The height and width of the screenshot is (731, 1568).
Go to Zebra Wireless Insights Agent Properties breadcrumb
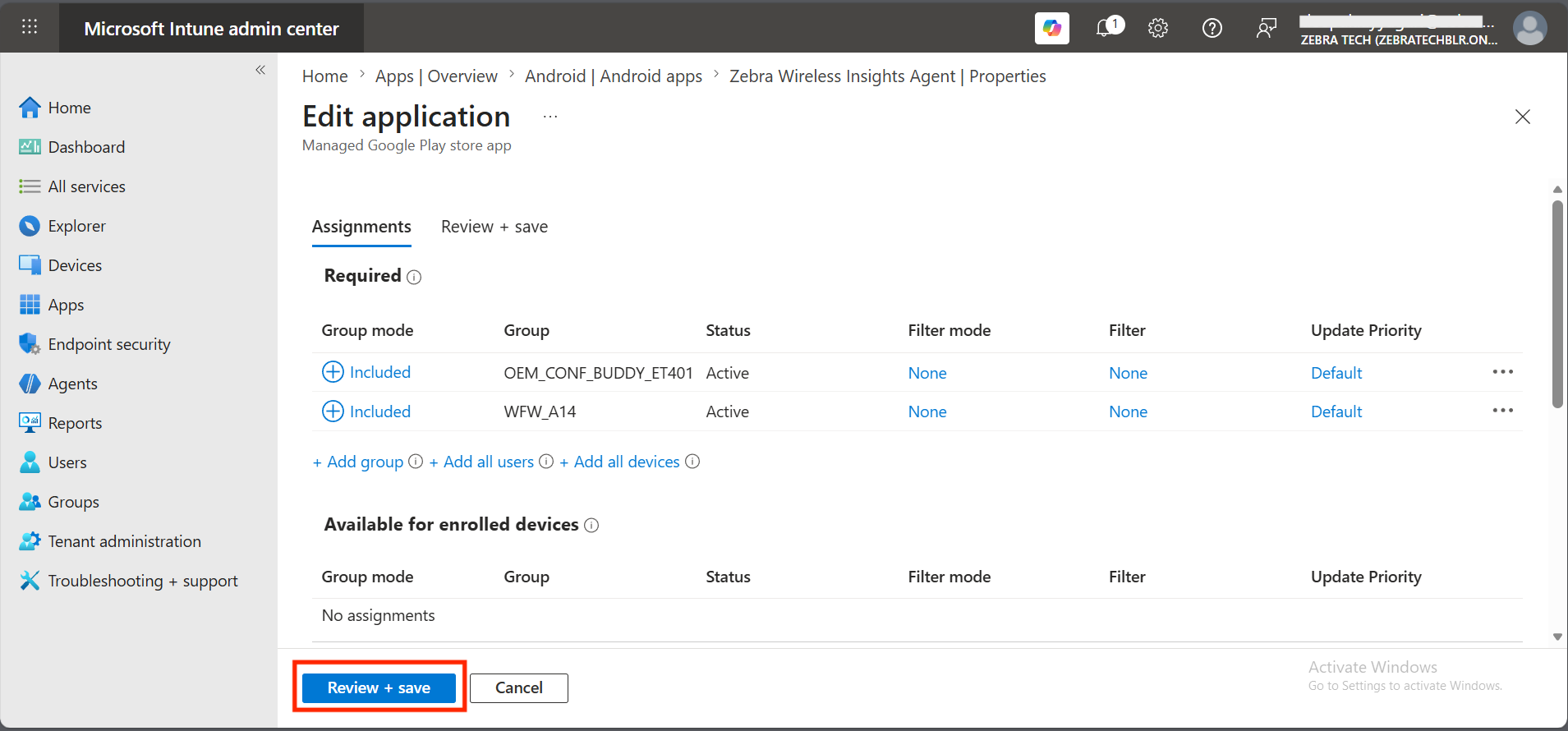(888, 76)
